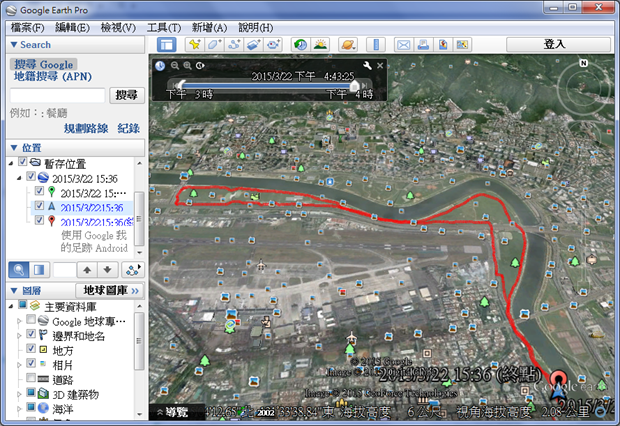Image resolution: width=620 pixels, height=426 pixels.
Task: Move selected place down arrow button
Action: tap(107, 270)
